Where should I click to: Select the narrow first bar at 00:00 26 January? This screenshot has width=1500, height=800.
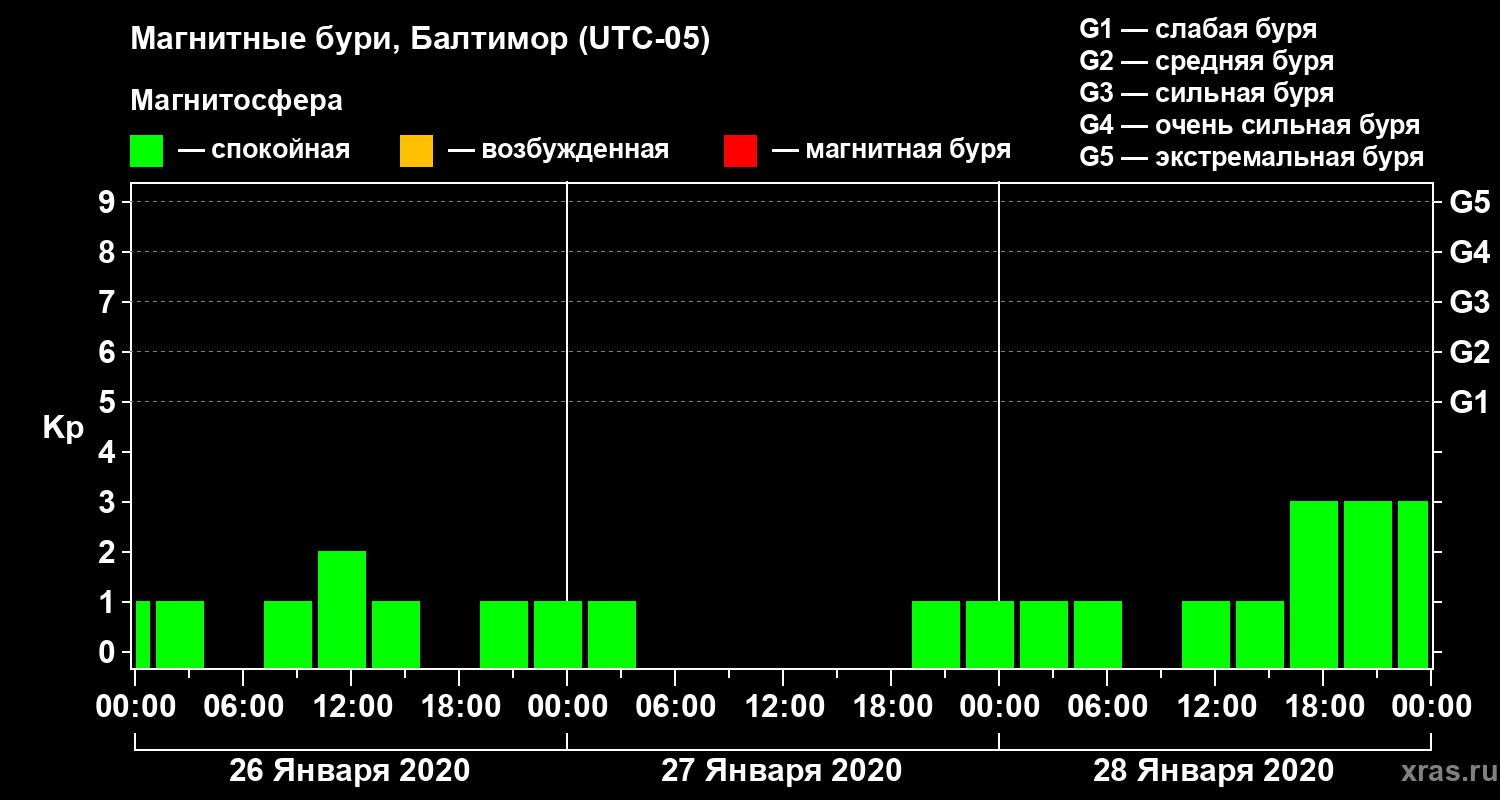click(143, 634)
